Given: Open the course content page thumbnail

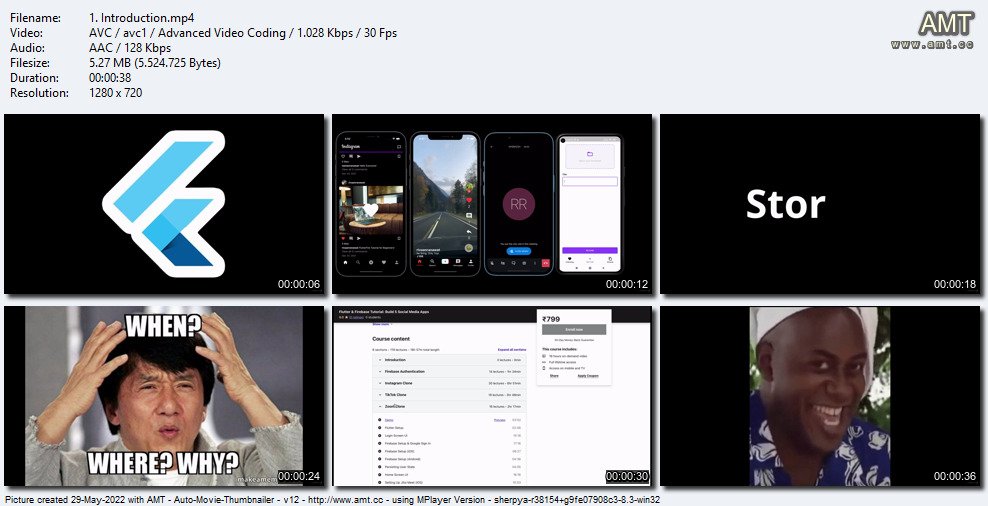Looking at the screenshot, I should coord(492,396).
